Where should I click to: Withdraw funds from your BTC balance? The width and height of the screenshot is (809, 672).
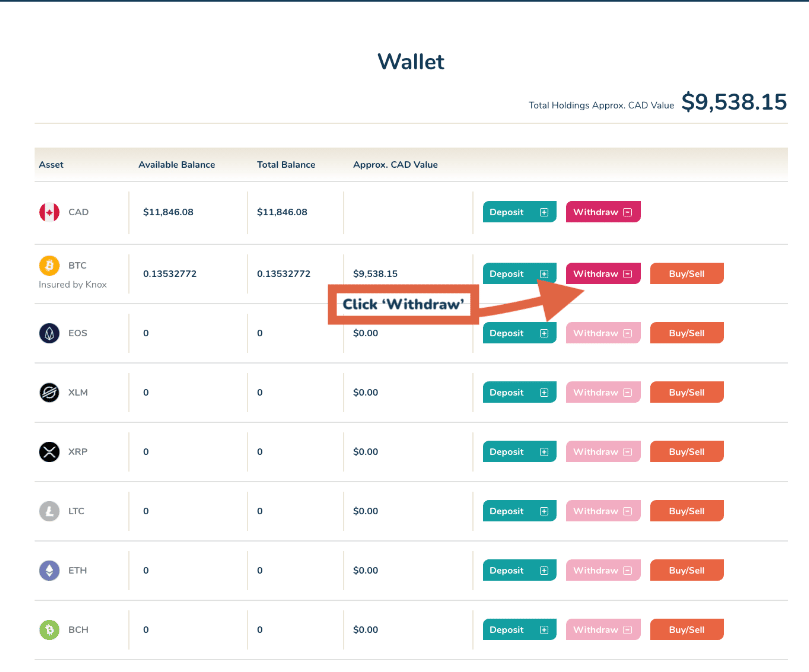click(x=602, y=273)
